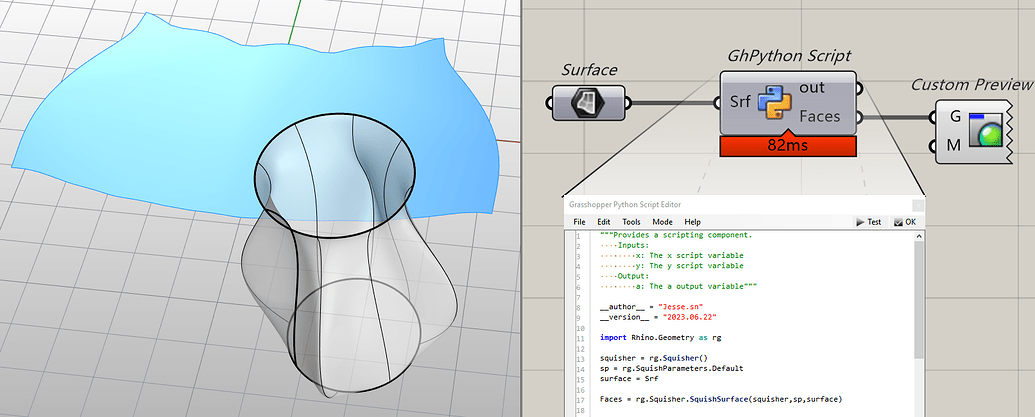The height and width of the screenshot is (417, 1035).
Task: Open the Help menu in script editor
Action: pyautogui.click(x=692, y=221)
